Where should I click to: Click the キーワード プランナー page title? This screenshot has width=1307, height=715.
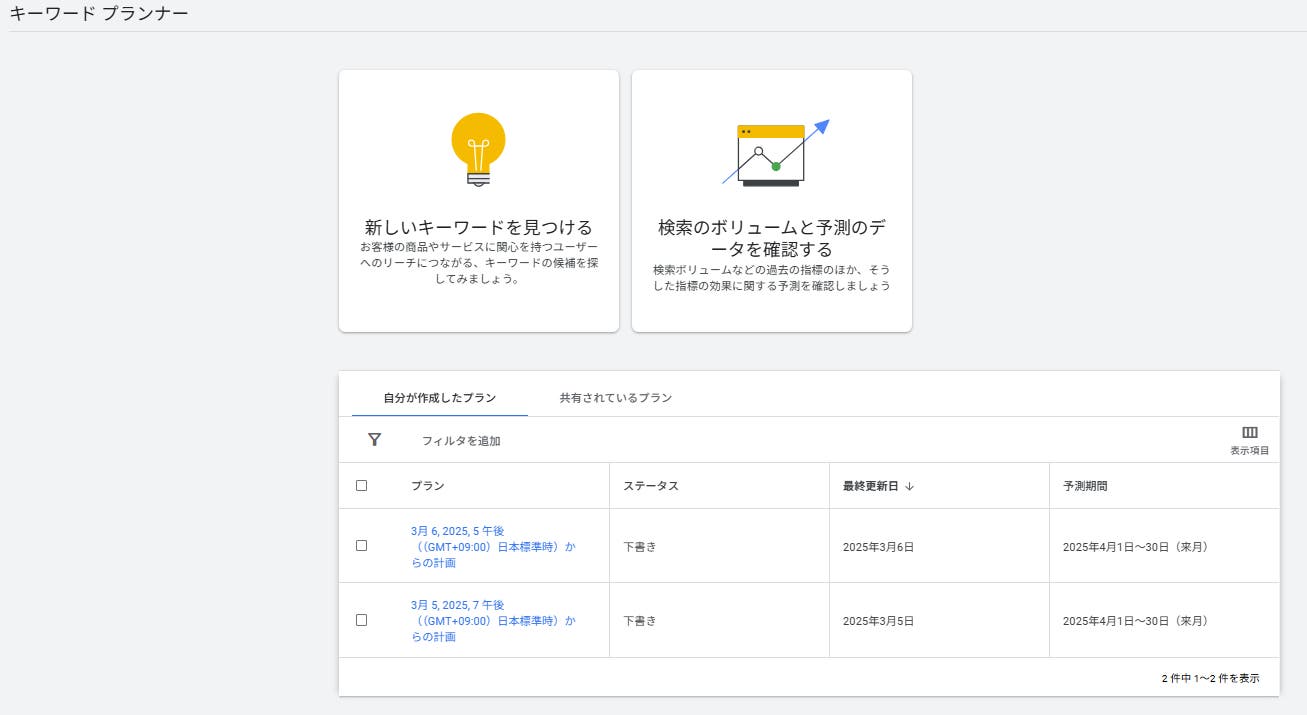pos(99,14)
